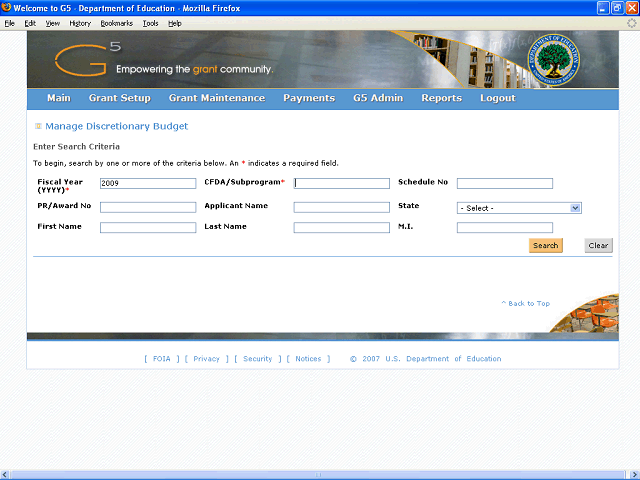Open the History menu
This screenshot has width=640, height=480.
[80, 23]
